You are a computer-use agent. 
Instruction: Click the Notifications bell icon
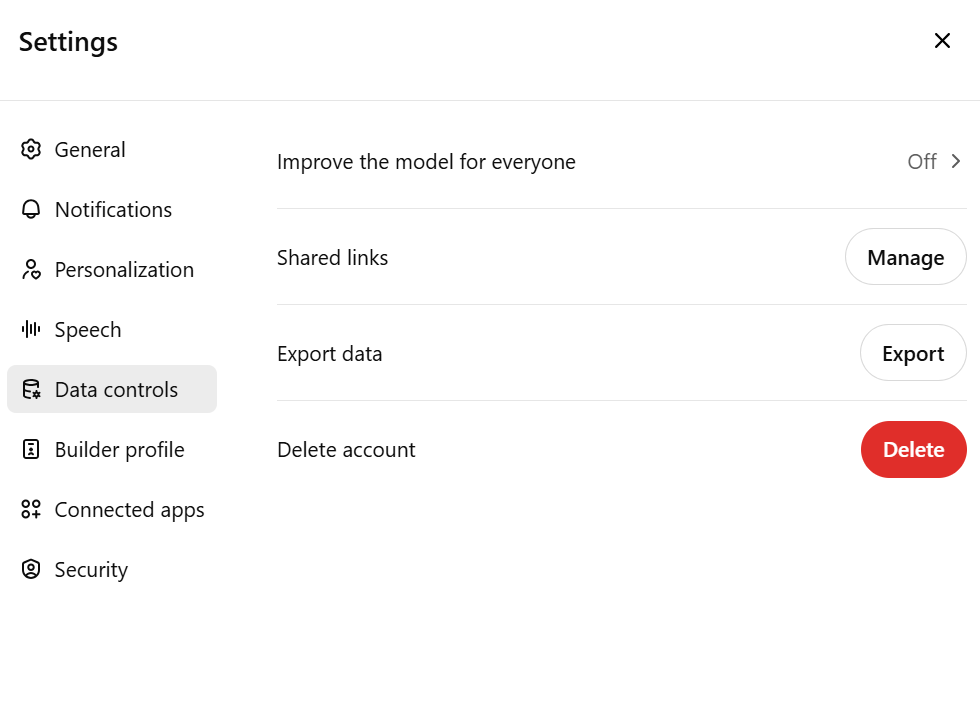(x=31, y=210)
